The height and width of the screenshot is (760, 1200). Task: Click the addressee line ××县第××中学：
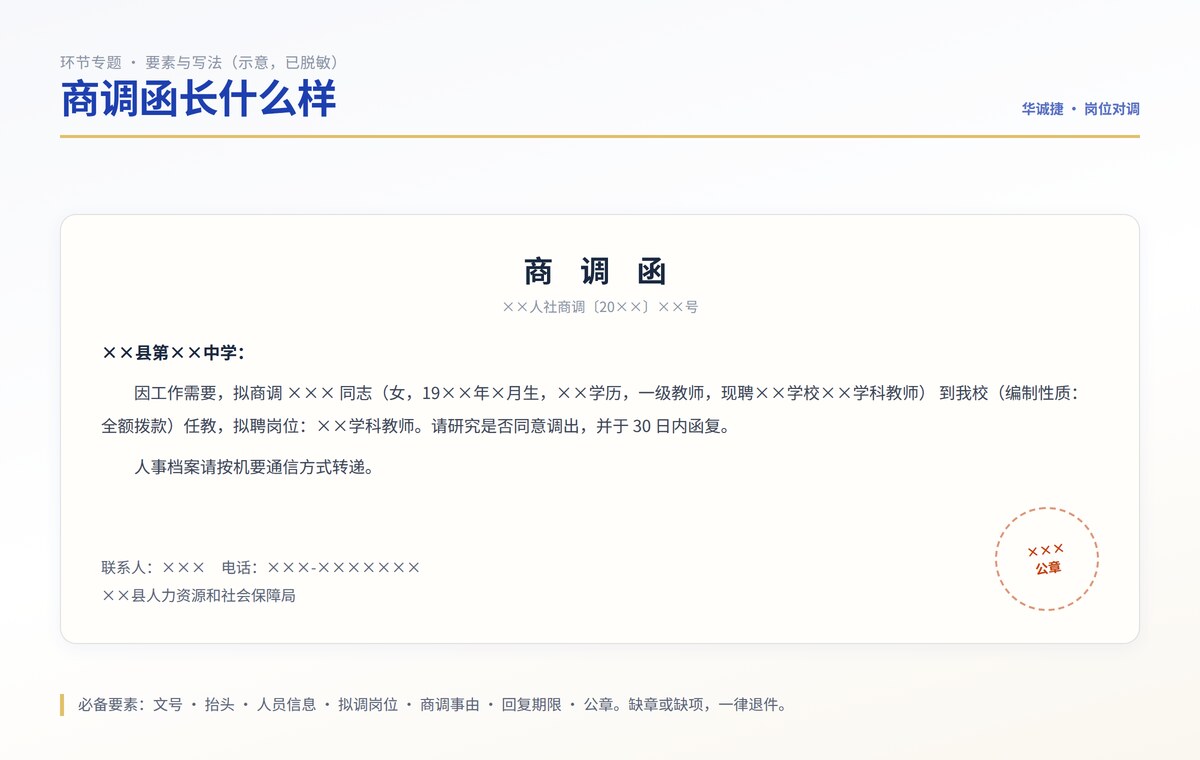point(173,353)
